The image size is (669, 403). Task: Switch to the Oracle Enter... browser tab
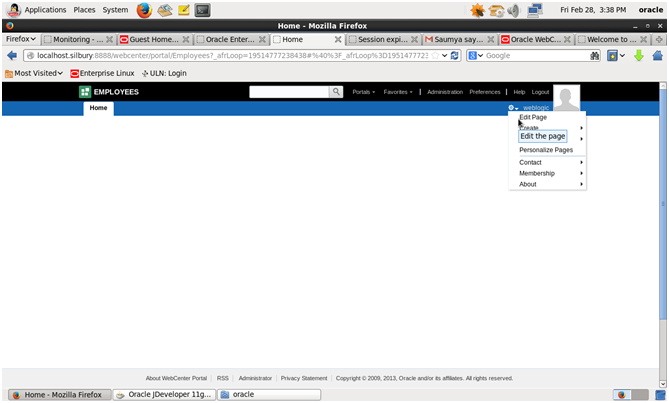click(x=230, y=39)
